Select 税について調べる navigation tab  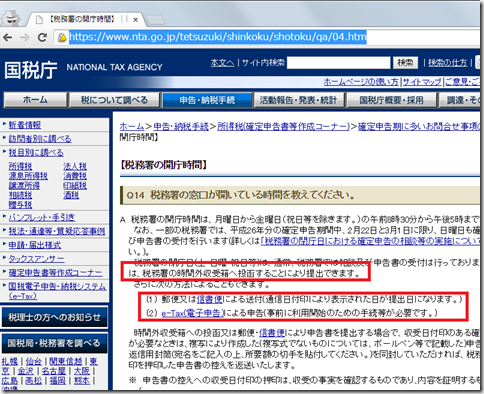(114, 100)
